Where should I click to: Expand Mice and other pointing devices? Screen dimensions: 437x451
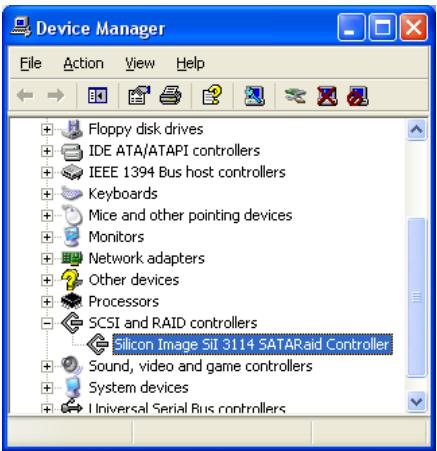(47, 215)
